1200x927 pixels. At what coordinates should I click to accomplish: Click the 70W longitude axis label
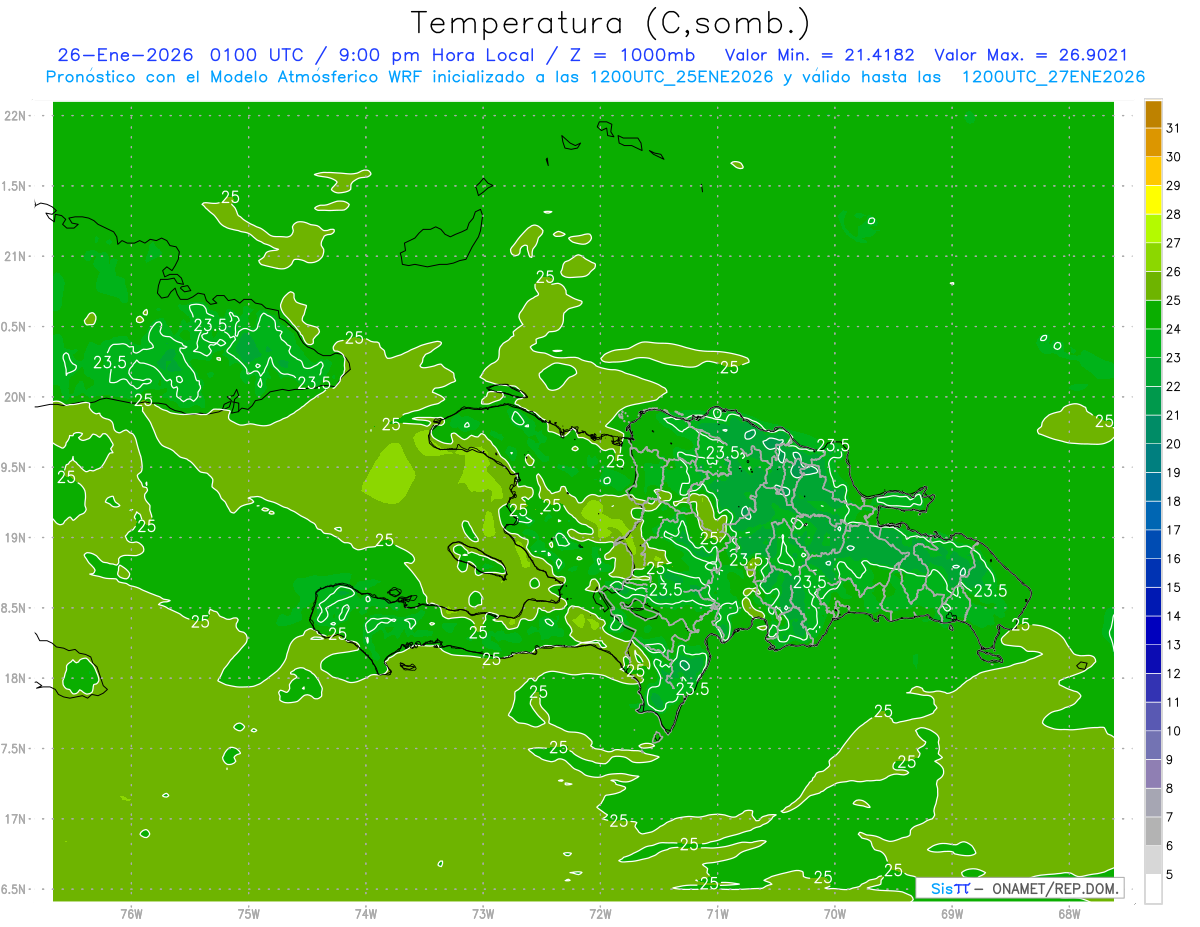(x=835, y=913)
